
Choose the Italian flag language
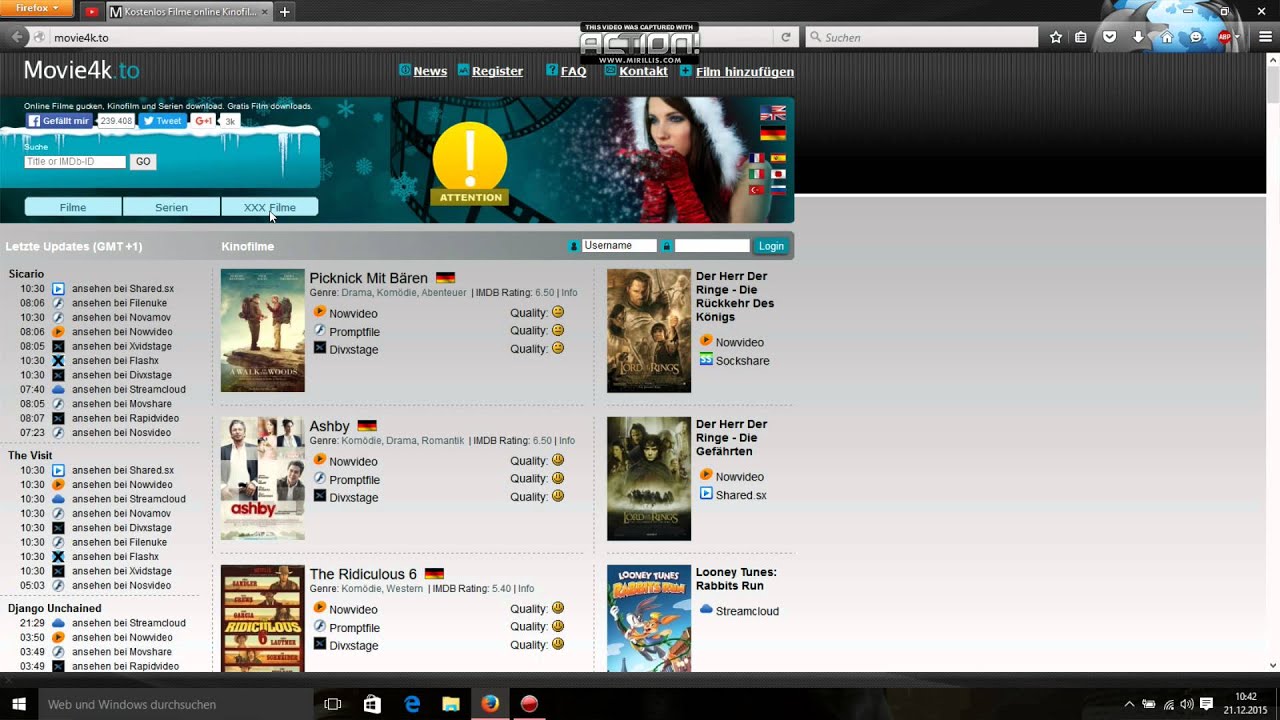point(757,174)
